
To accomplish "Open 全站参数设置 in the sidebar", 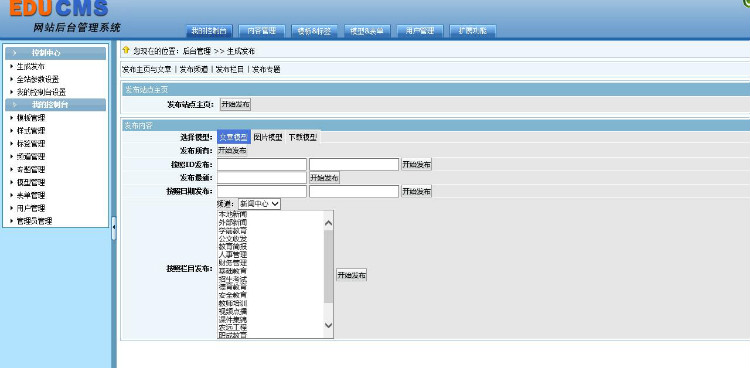I will [x=37, y=79].
